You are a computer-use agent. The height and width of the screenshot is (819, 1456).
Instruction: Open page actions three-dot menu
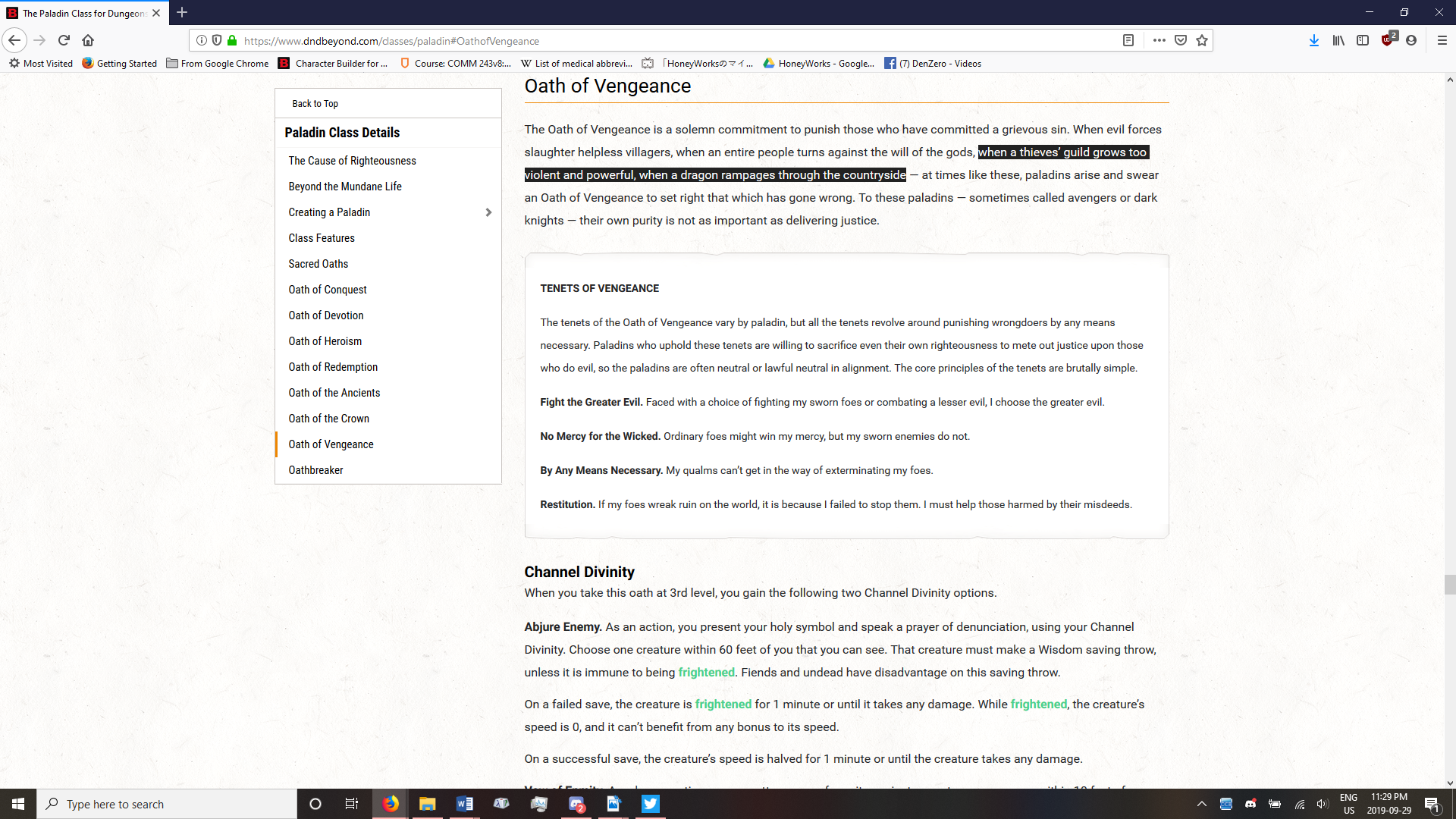(x=1159, y=40)
